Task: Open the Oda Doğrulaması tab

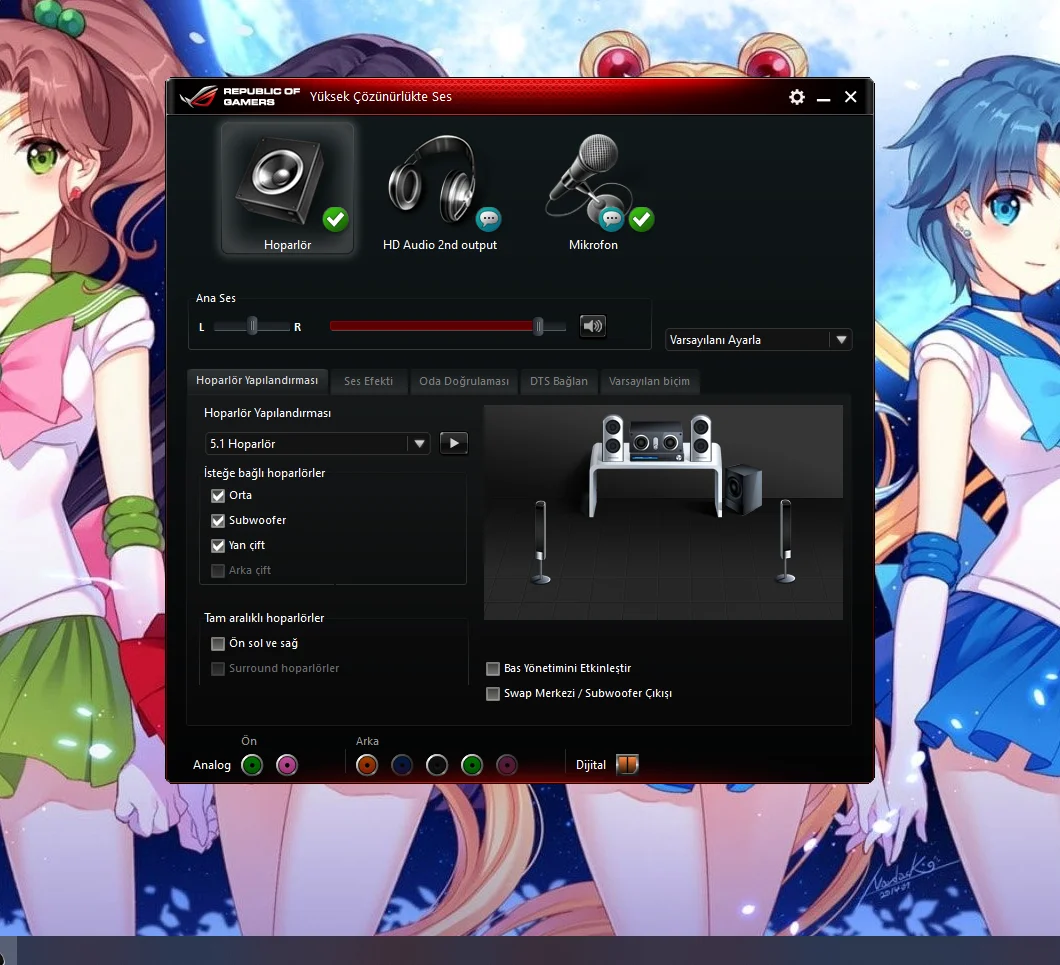Action: [464, 381]
